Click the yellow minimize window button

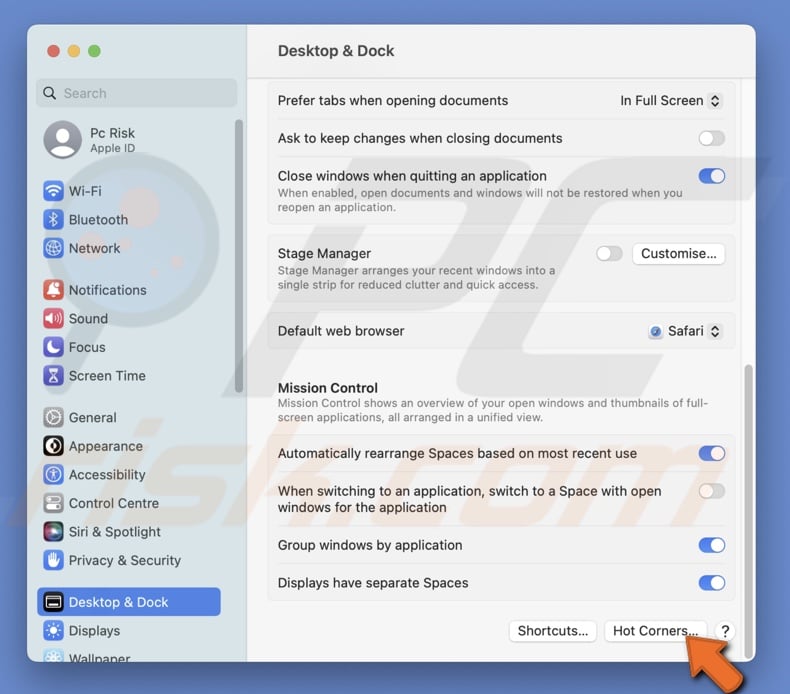(74, 51)
